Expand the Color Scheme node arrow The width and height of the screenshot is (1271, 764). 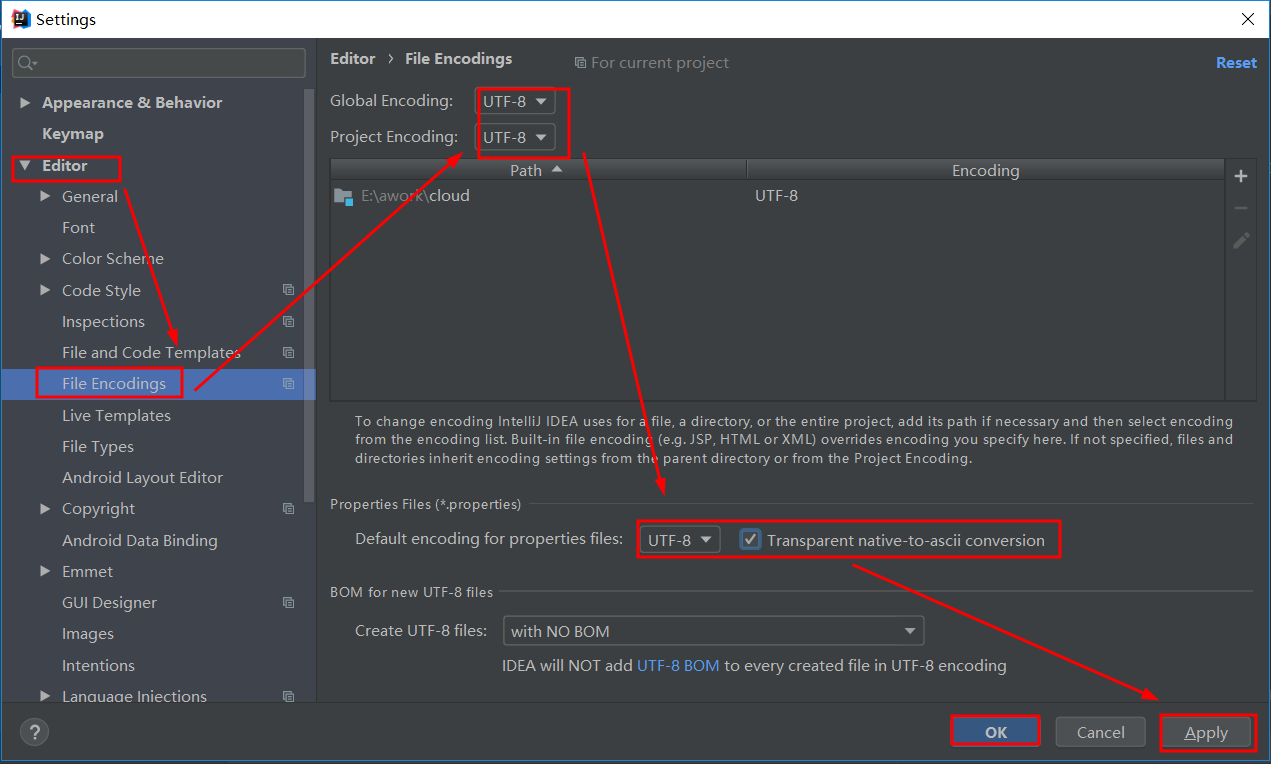(x=45, y=258)
